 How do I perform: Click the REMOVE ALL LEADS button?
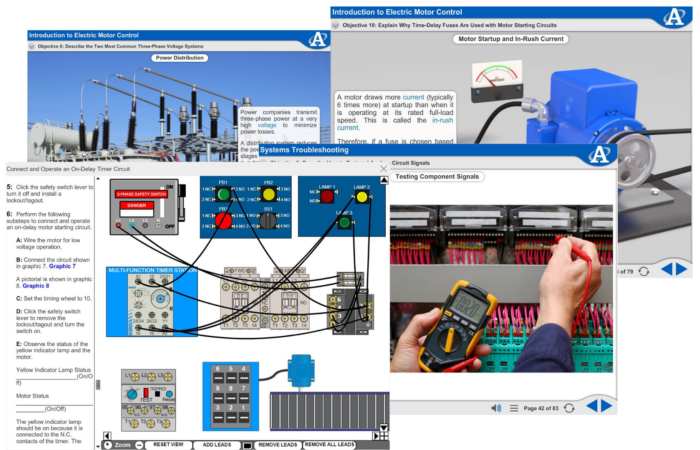point(329,445)
